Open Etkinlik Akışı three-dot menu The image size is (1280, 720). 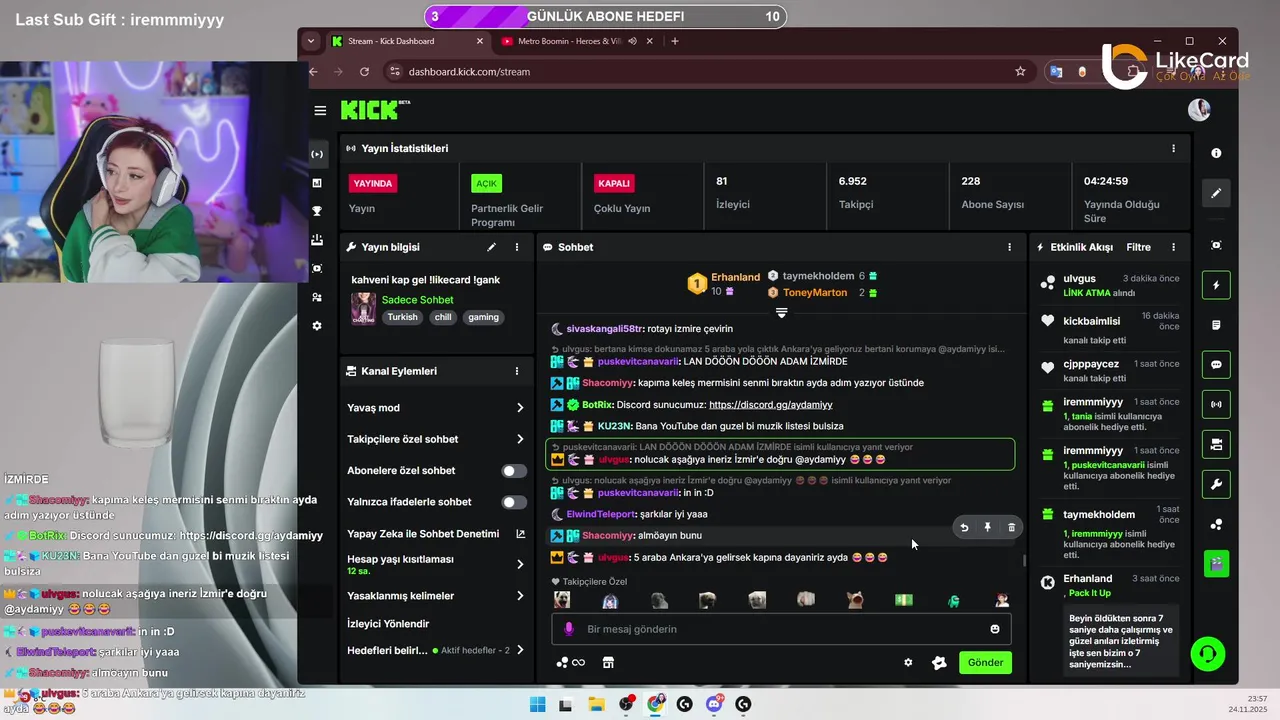pos(1173,247)
